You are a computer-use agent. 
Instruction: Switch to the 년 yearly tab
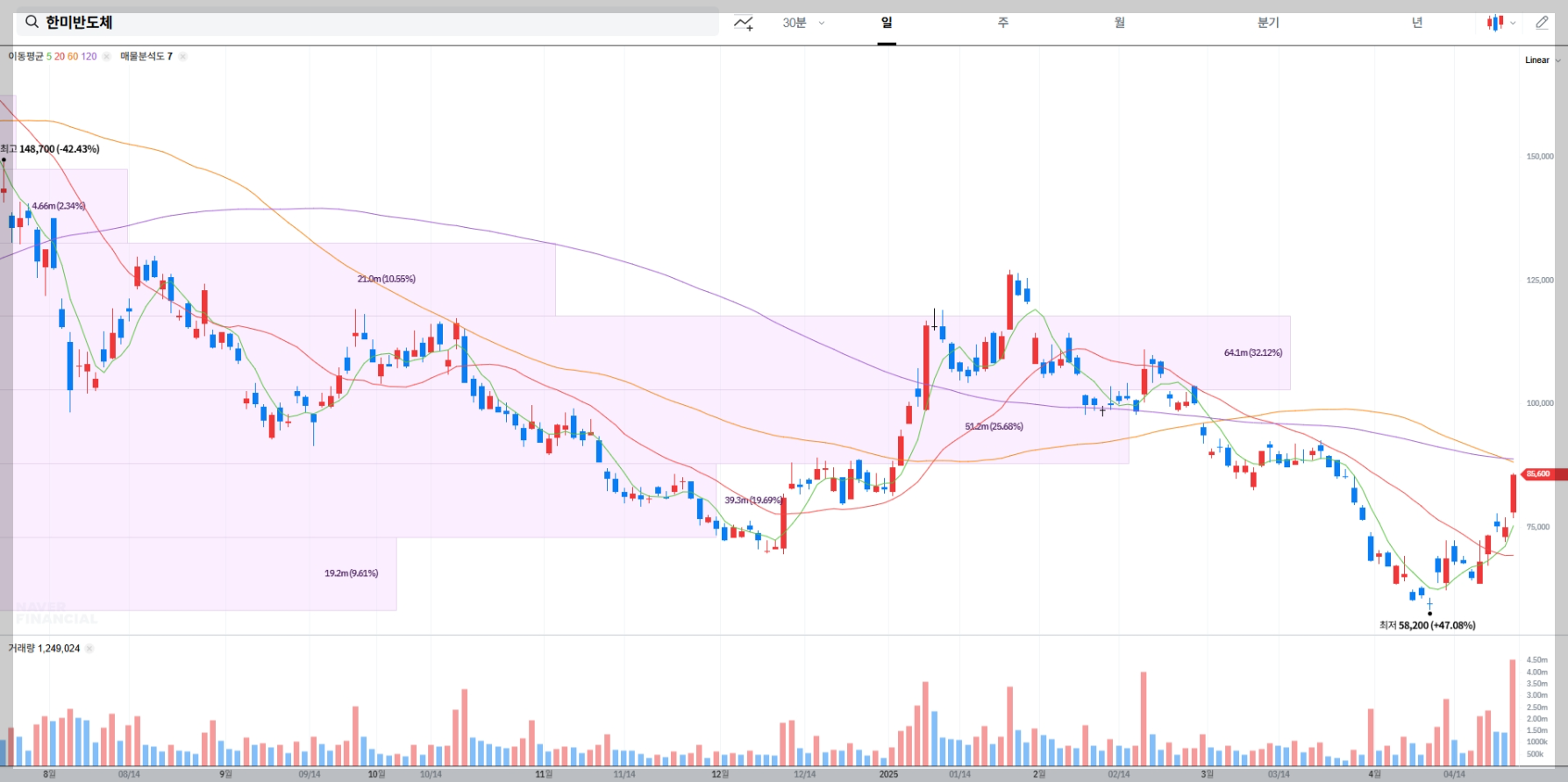click(1416, 23)
